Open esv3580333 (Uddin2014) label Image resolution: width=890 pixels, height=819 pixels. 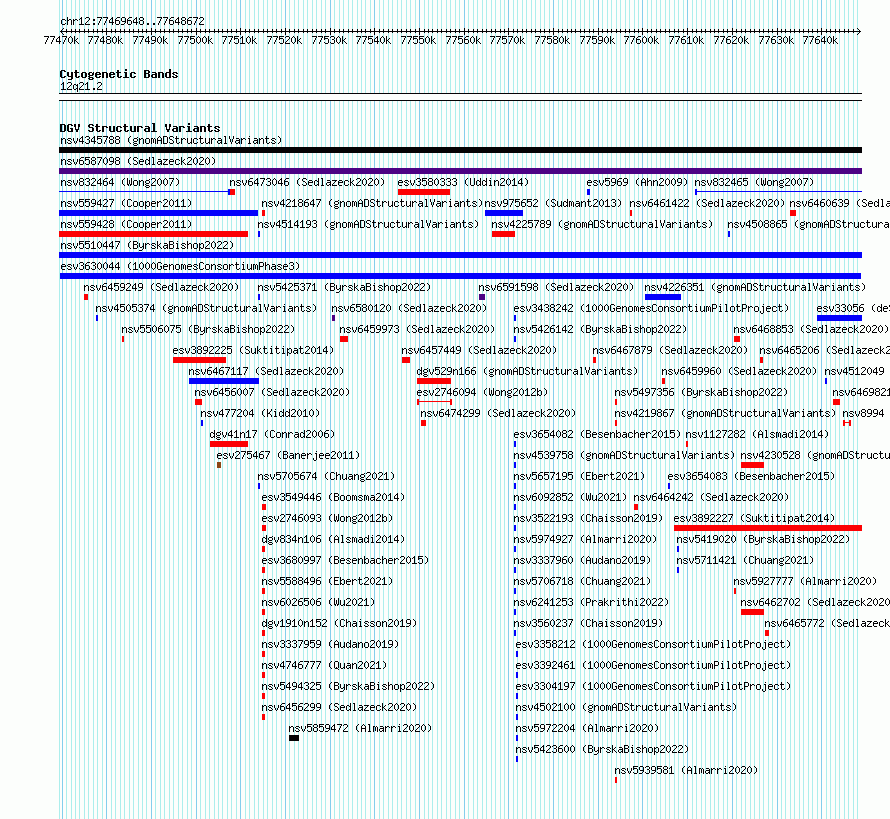coord(463,182)
